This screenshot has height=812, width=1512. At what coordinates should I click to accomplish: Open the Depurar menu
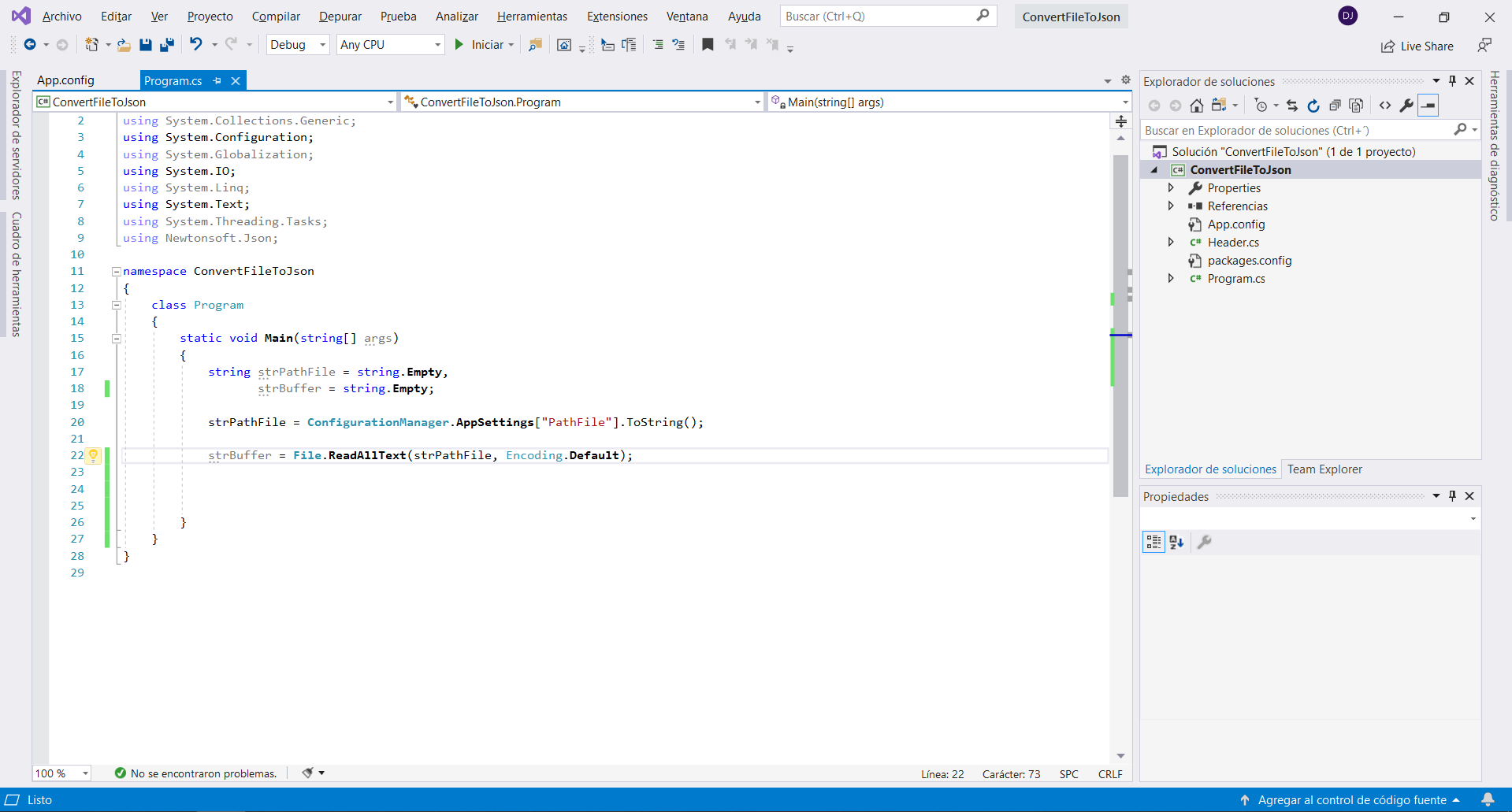click(340, 17)
